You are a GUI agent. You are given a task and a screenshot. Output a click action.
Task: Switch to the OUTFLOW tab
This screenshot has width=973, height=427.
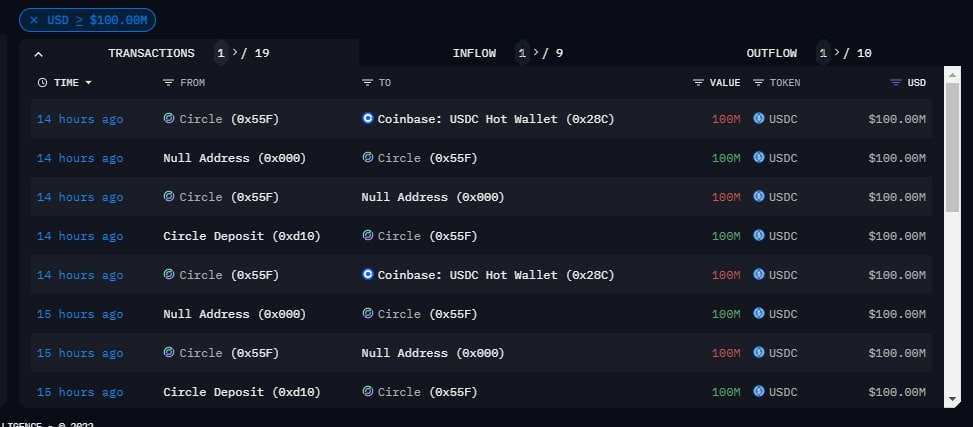pyautogui.click(x=771, y=53)
